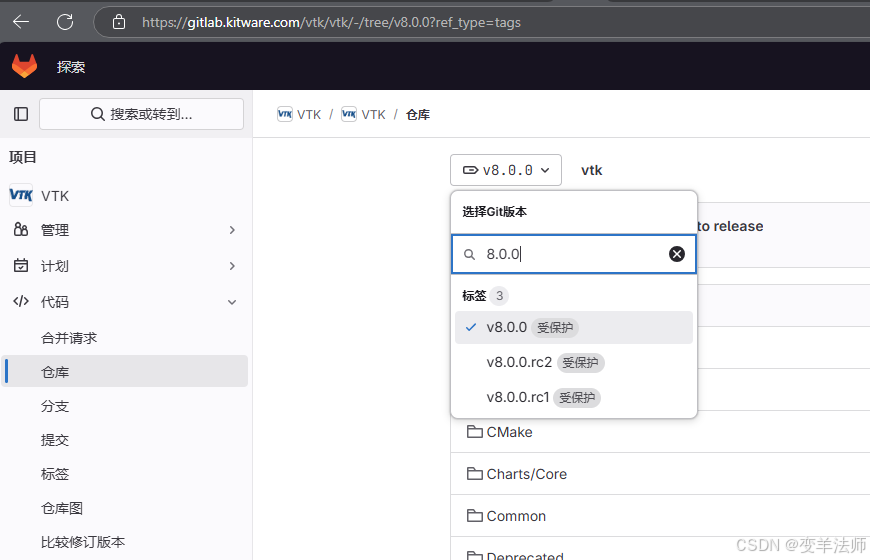Screen dimensions: 870x560
Task: Click the Charts/Core folder icon
Action: click(x=474, y=473)
